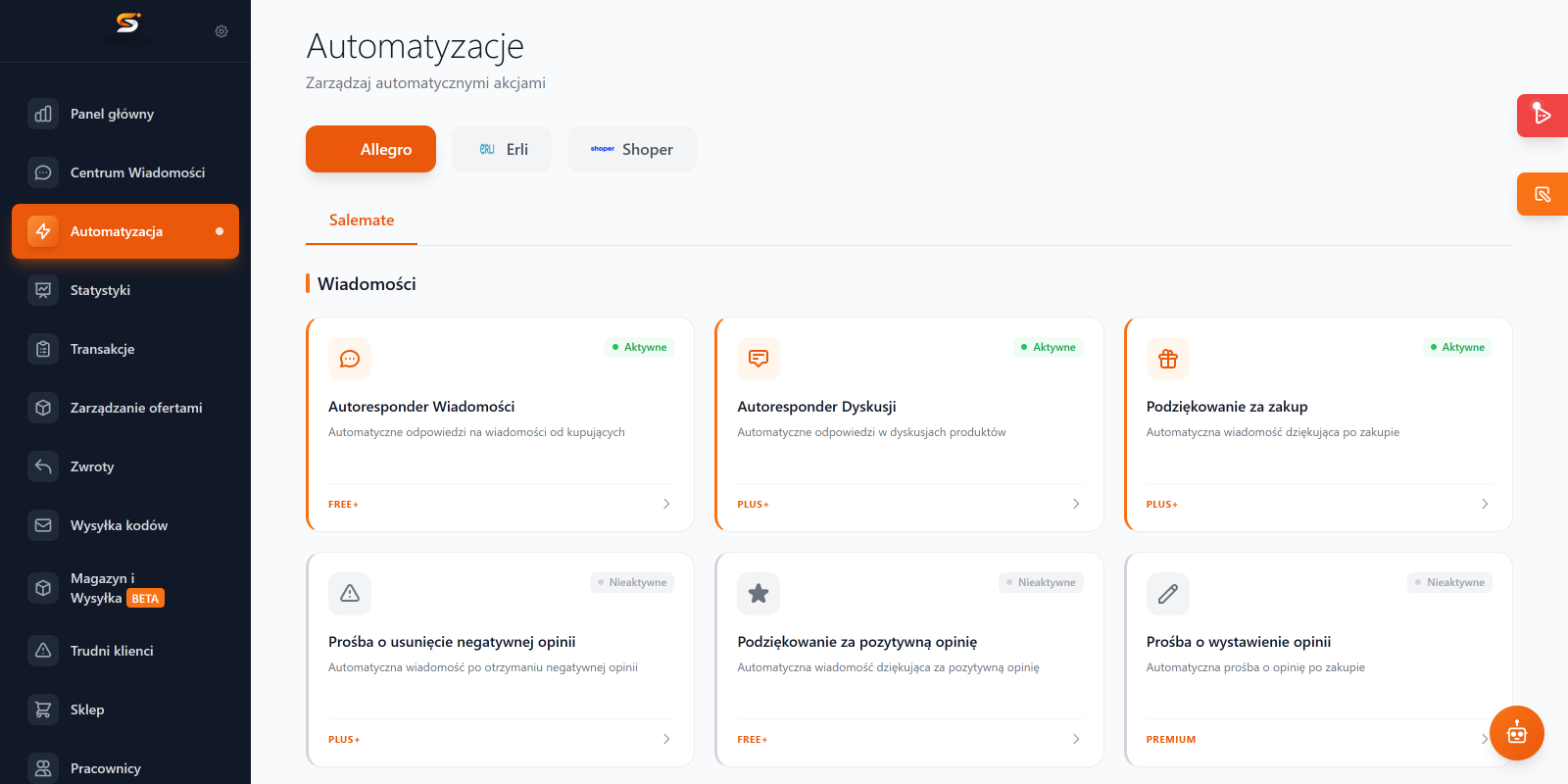The image size is (1568, 784).
Task: Select the Allegro marketplace button
Action: [x=370, y=149]
